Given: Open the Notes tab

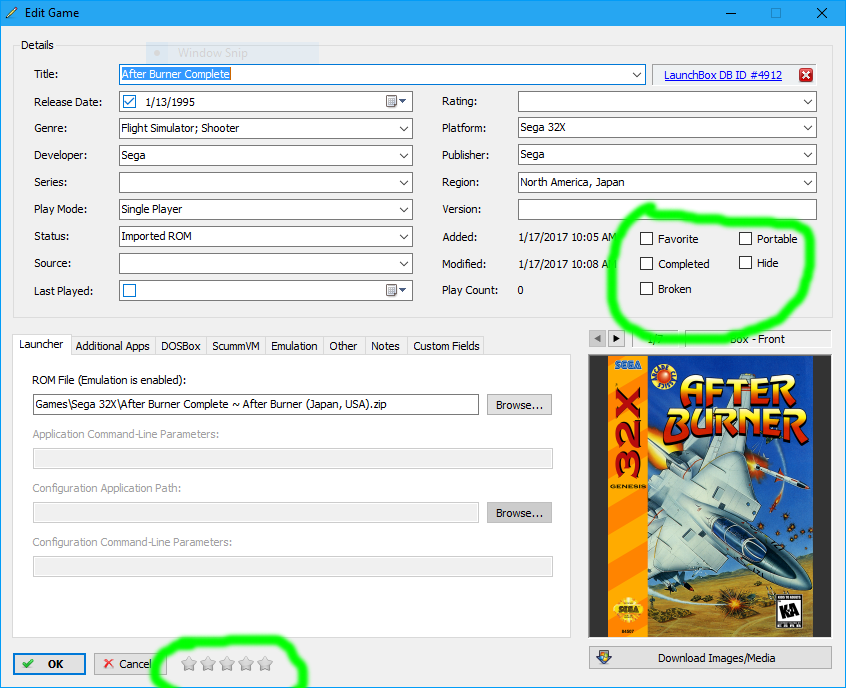Looking at the screenshot, I should pos(385,346).
